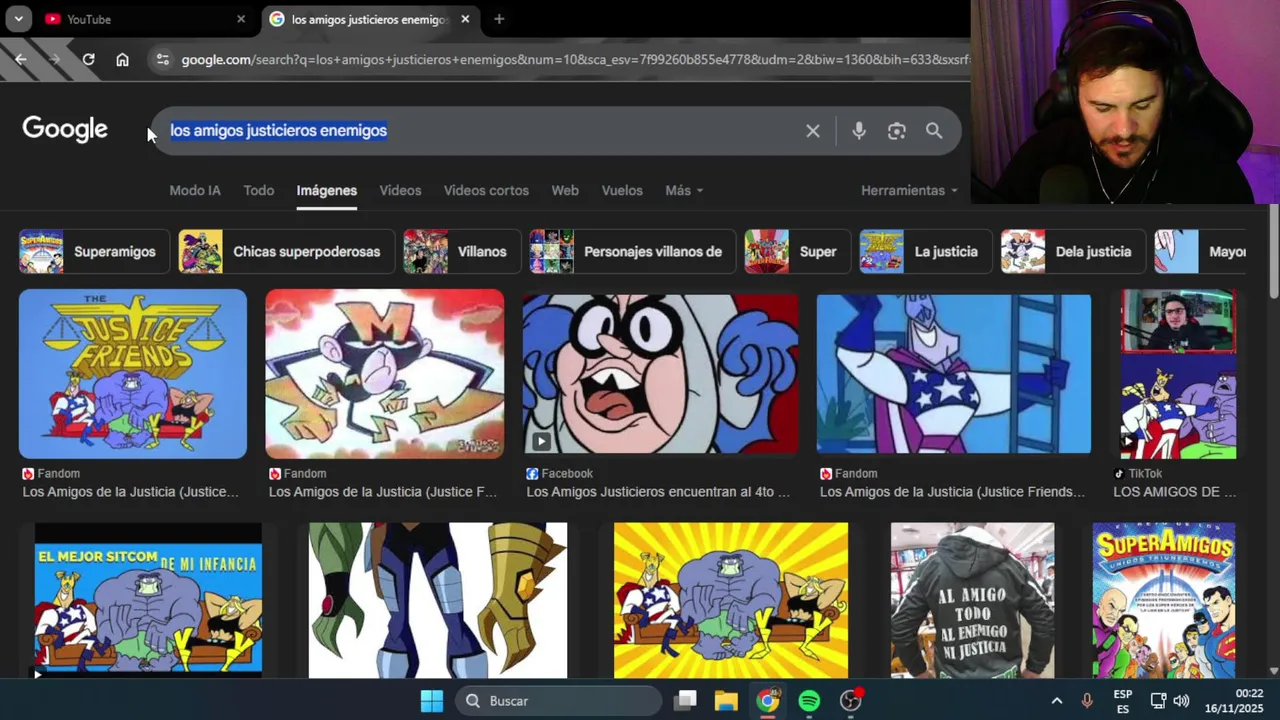Screen dimensions: 1280x720
Task: Open Spotify from taskbar
Action: pos(809,701)
